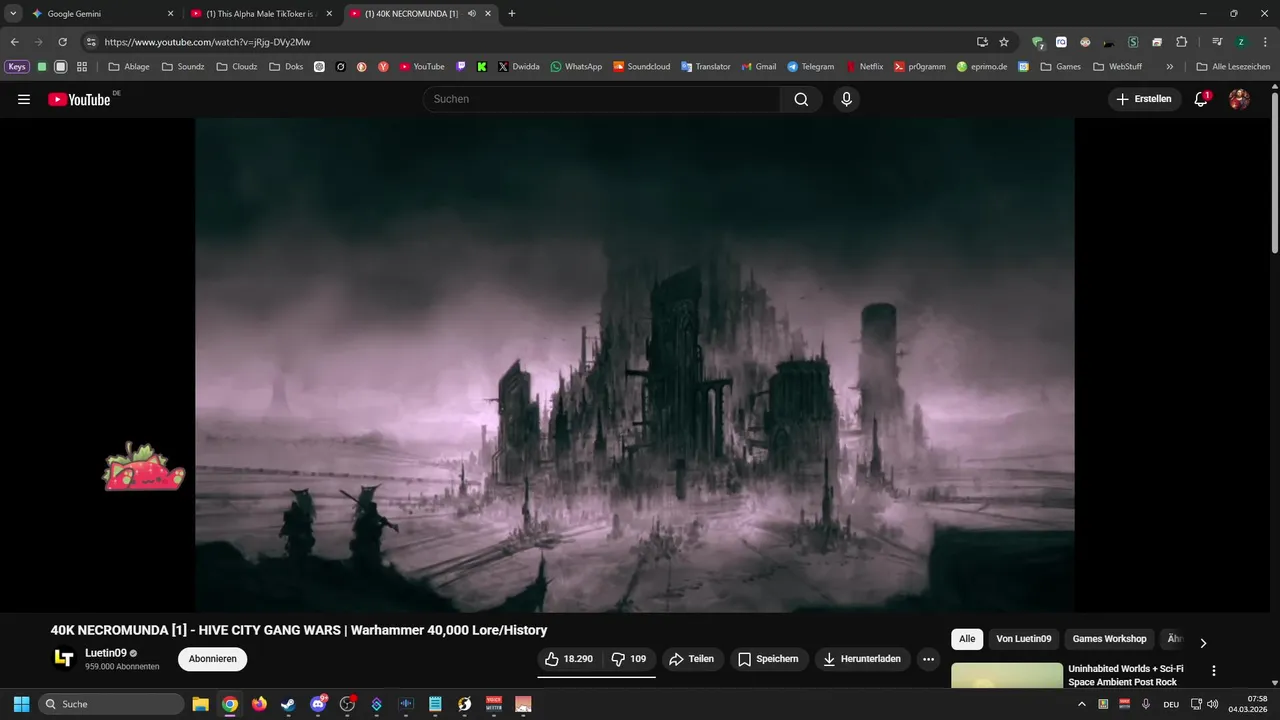
Task: Open the Dwidda X bookmark
Action: pos(518,67)
